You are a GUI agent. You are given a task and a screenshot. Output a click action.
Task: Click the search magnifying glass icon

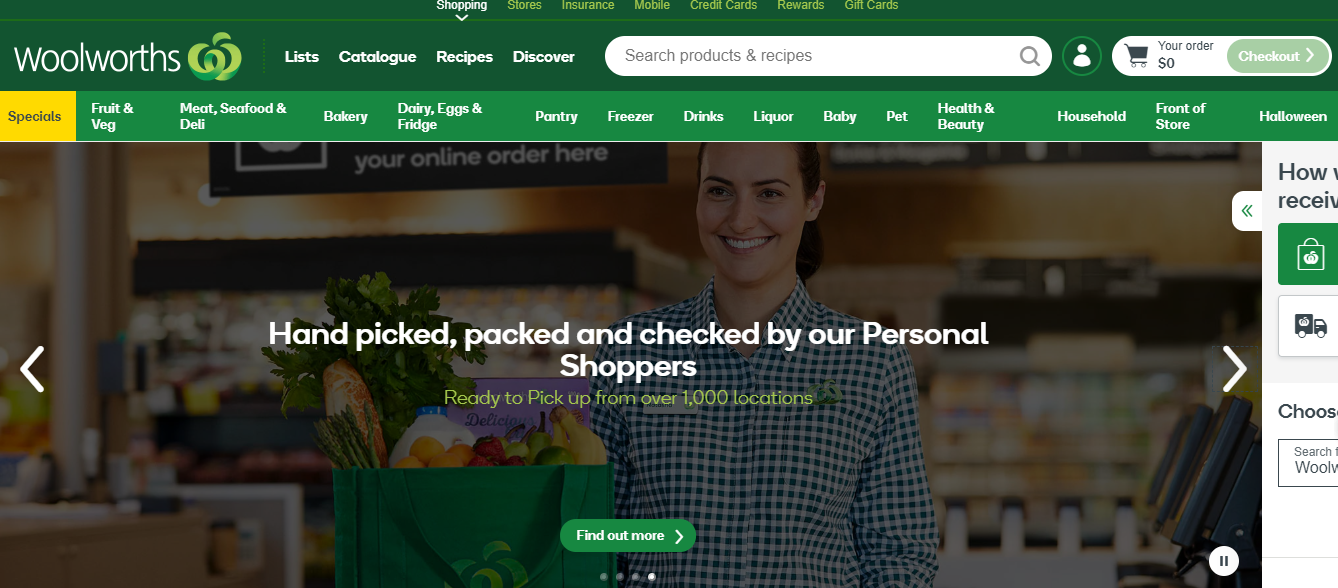[1029, 56]
